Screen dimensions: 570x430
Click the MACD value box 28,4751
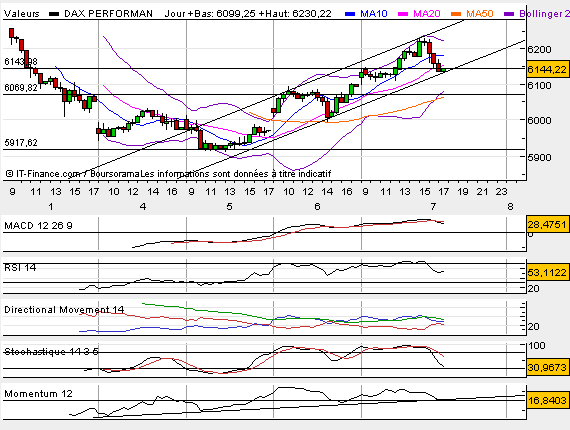pos(547,224)
